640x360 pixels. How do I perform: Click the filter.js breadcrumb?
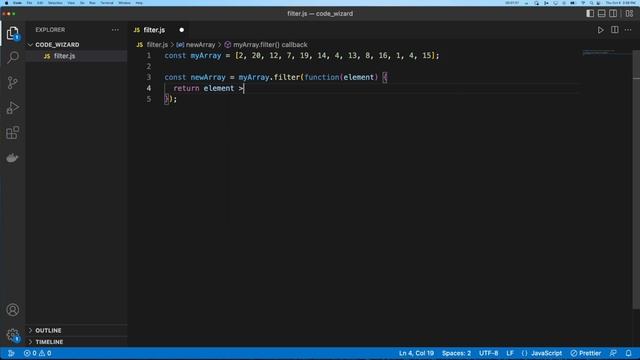pos(157,44)
